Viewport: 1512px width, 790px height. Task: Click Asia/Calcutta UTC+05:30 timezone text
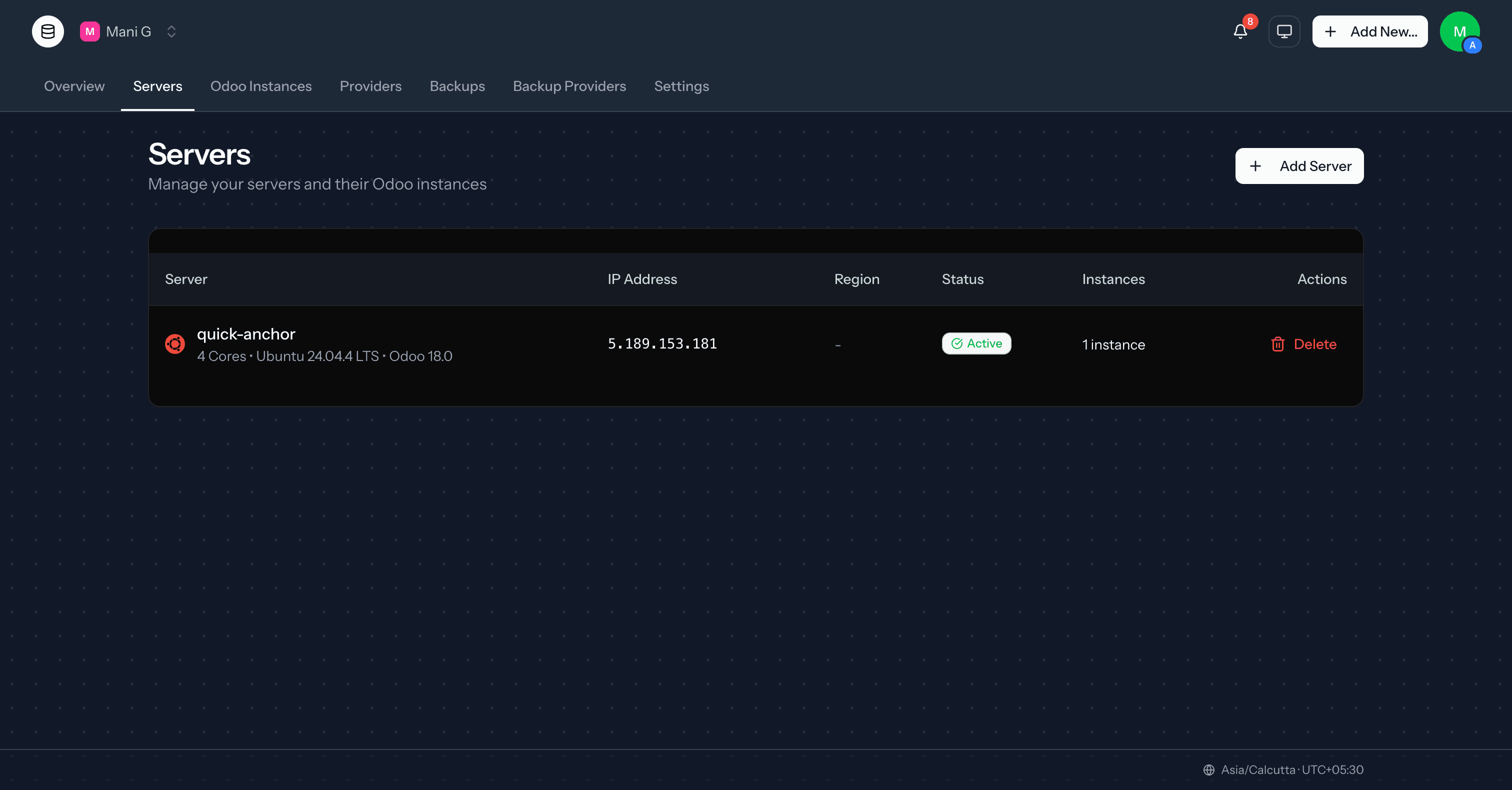(1292, 769)
